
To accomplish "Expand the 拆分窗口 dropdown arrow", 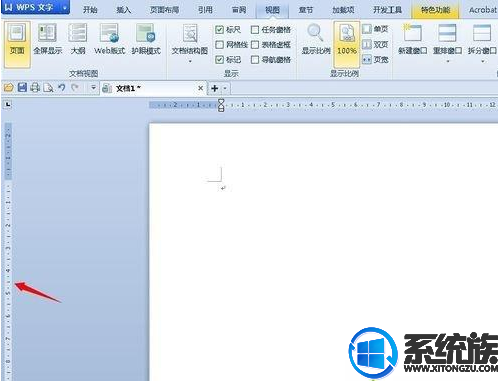I will click(x=483, y=61).
